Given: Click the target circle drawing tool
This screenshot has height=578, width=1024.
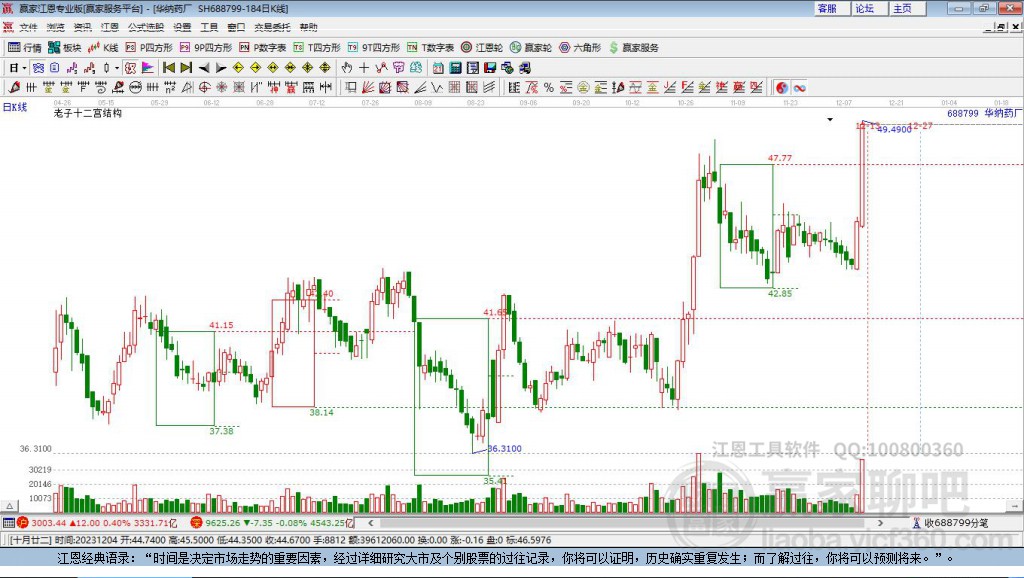Looking at the screenshot, I should [204, 88].
